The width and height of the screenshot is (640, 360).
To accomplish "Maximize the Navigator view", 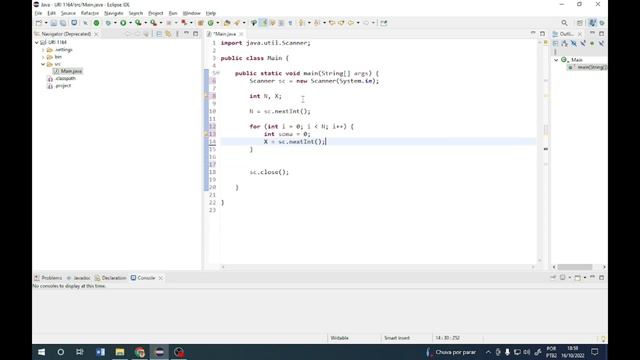I will click(x=196, y=33).
